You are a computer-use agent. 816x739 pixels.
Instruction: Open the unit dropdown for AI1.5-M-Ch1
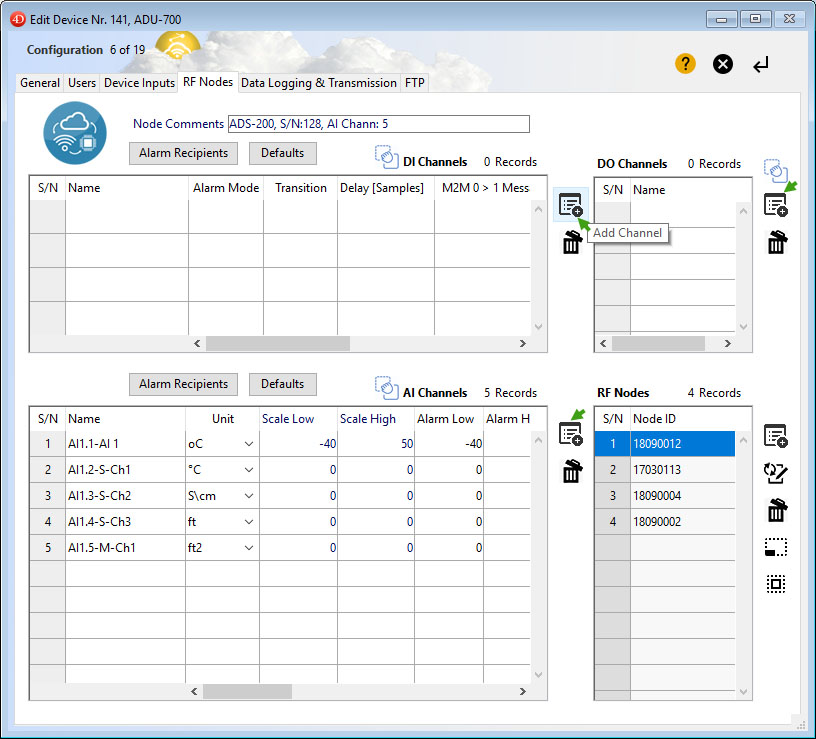pyautogui.click(x=249, y=548)
